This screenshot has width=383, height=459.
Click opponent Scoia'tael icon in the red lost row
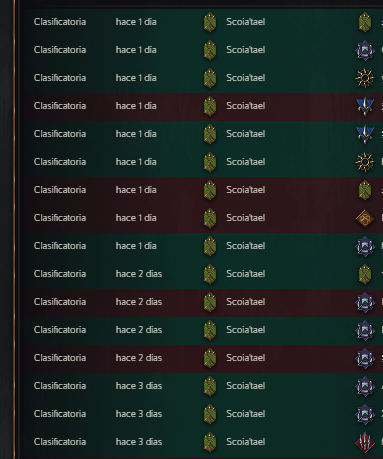pyautogui.click(x=365, y=190)
